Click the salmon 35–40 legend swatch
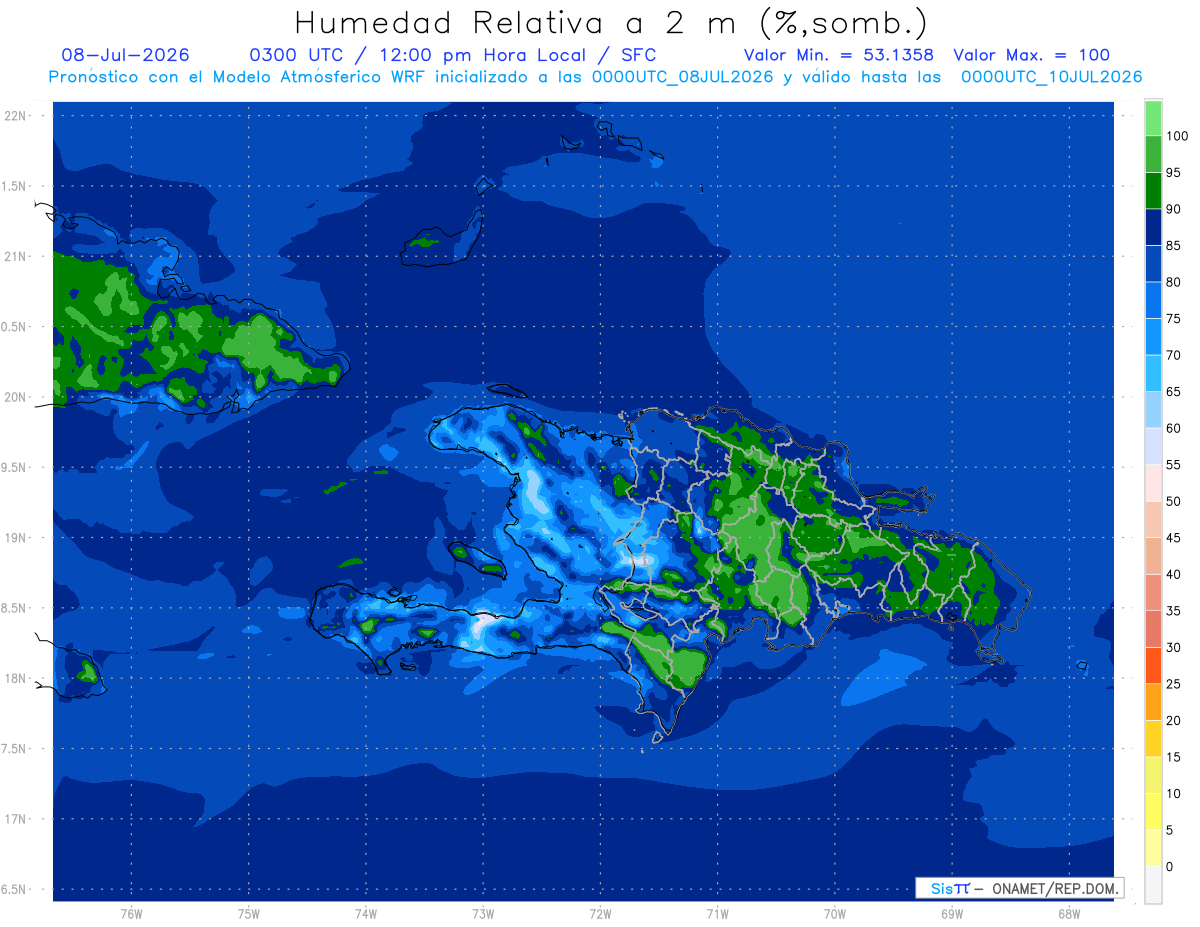 point(1153,592)
